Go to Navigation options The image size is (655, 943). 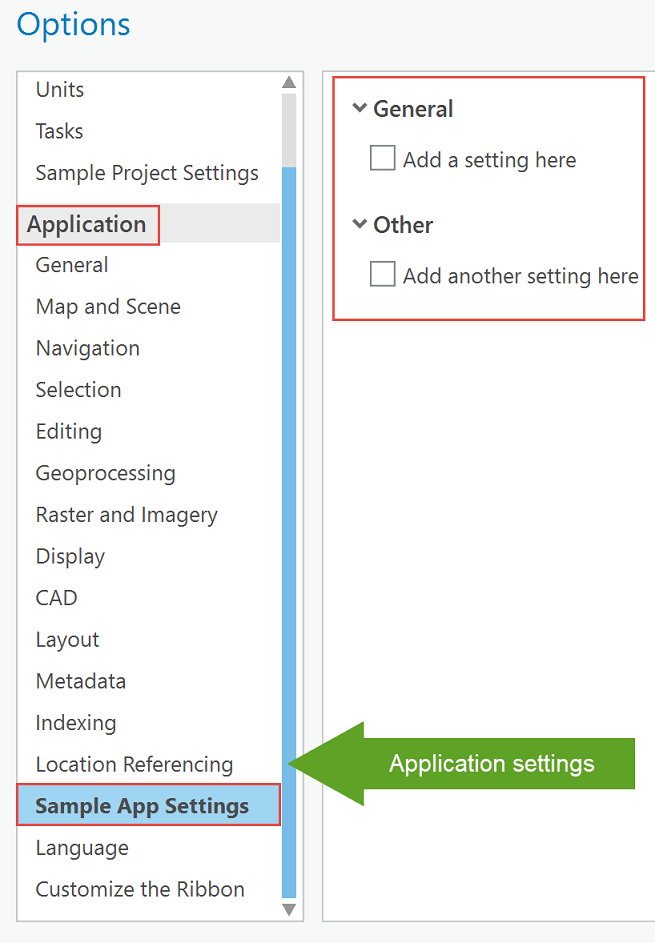88,348
